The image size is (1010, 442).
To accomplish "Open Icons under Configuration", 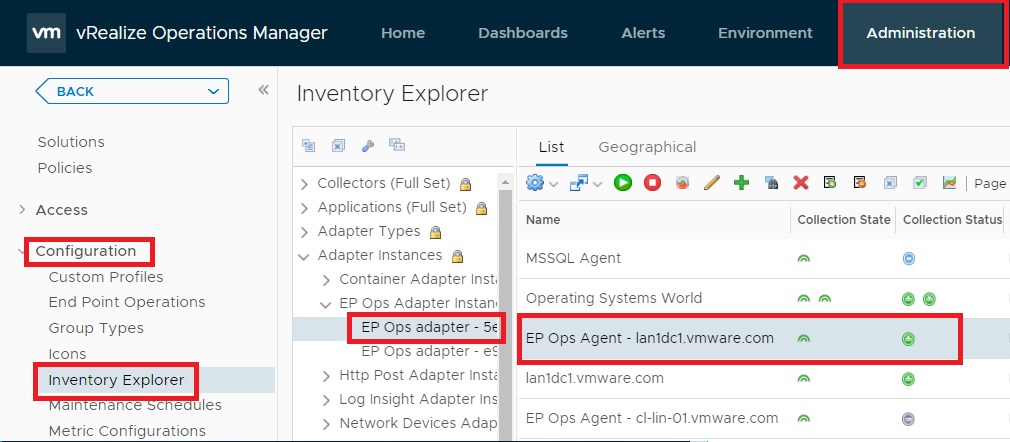I will 67,354.
